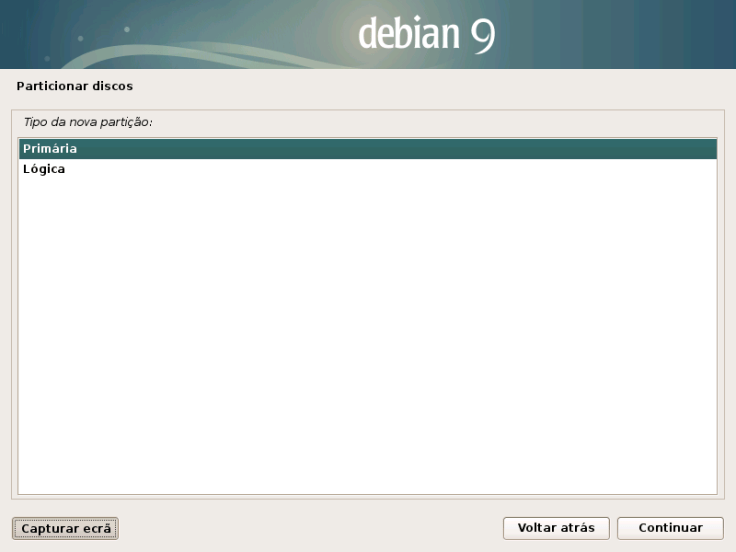Click blank space right of Primária row
736x552 pixels.
click(x=400, y=149)
